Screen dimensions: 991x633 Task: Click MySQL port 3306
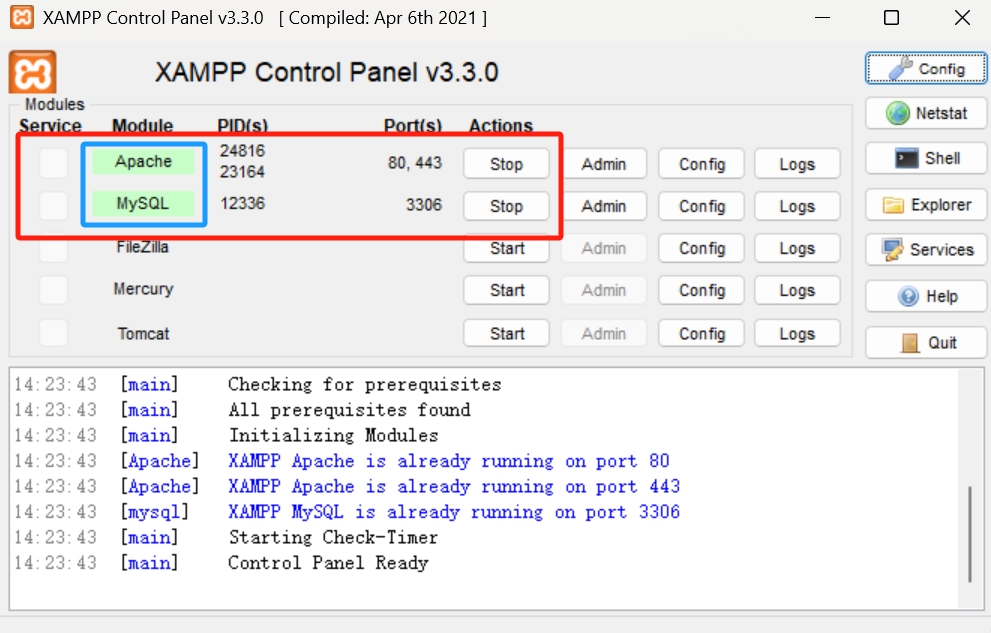point(423,205)
